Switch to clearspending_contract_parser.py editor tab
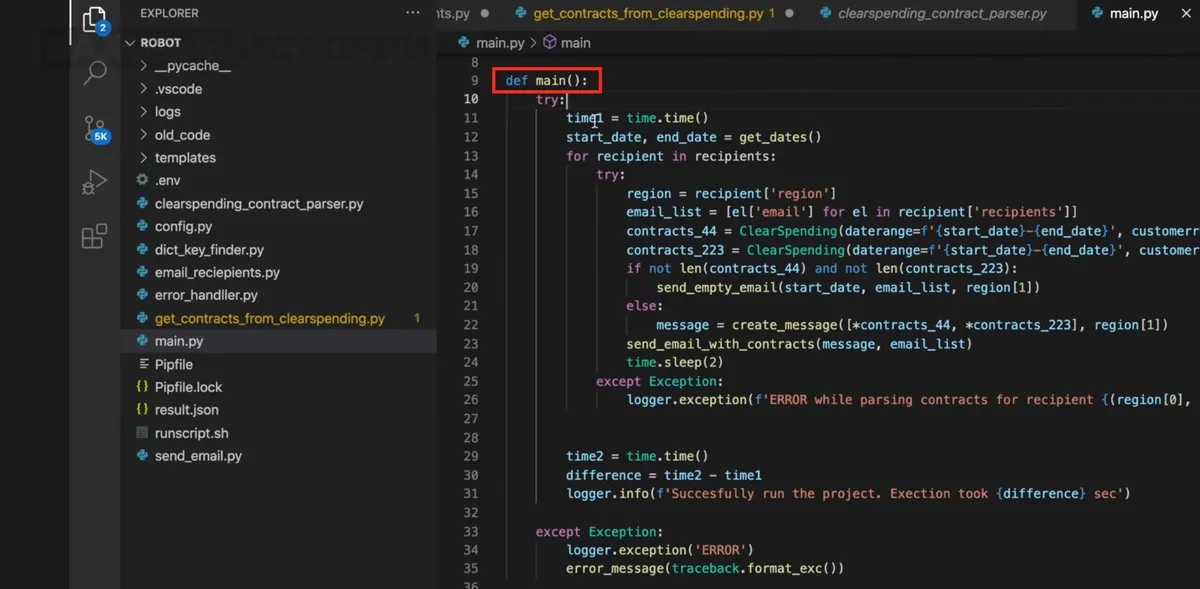 click(942, 14)
